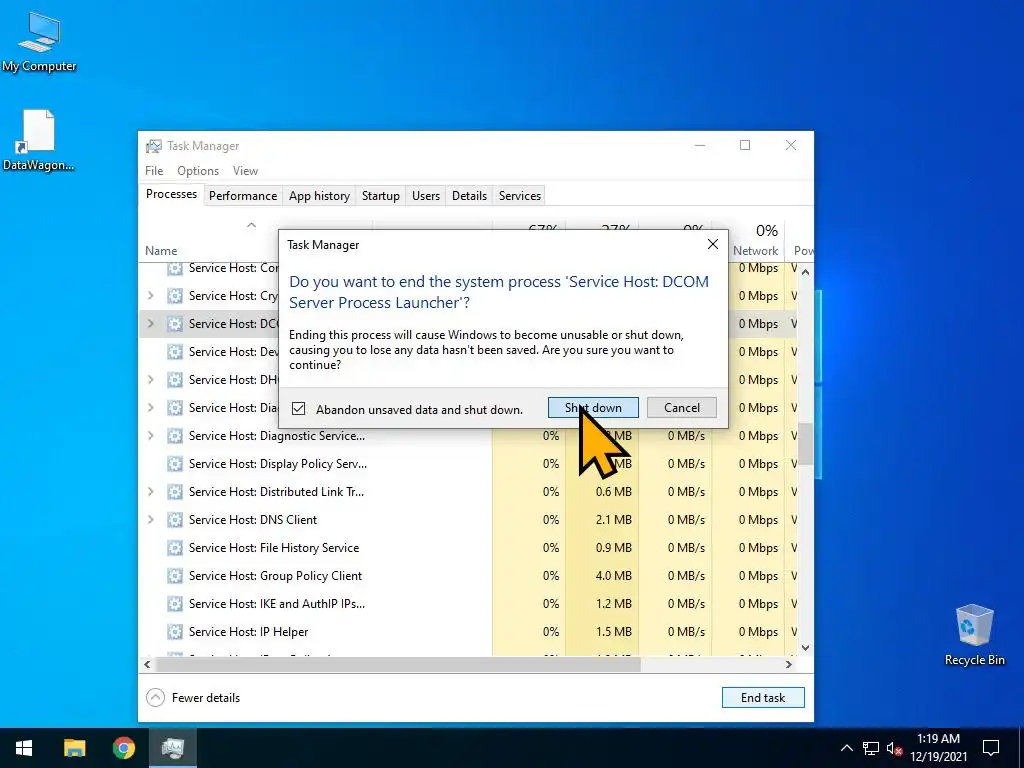This screenshot has height=768, width=1024.
Task: Expand the Service Host: DH row
Action: [151, 379]
